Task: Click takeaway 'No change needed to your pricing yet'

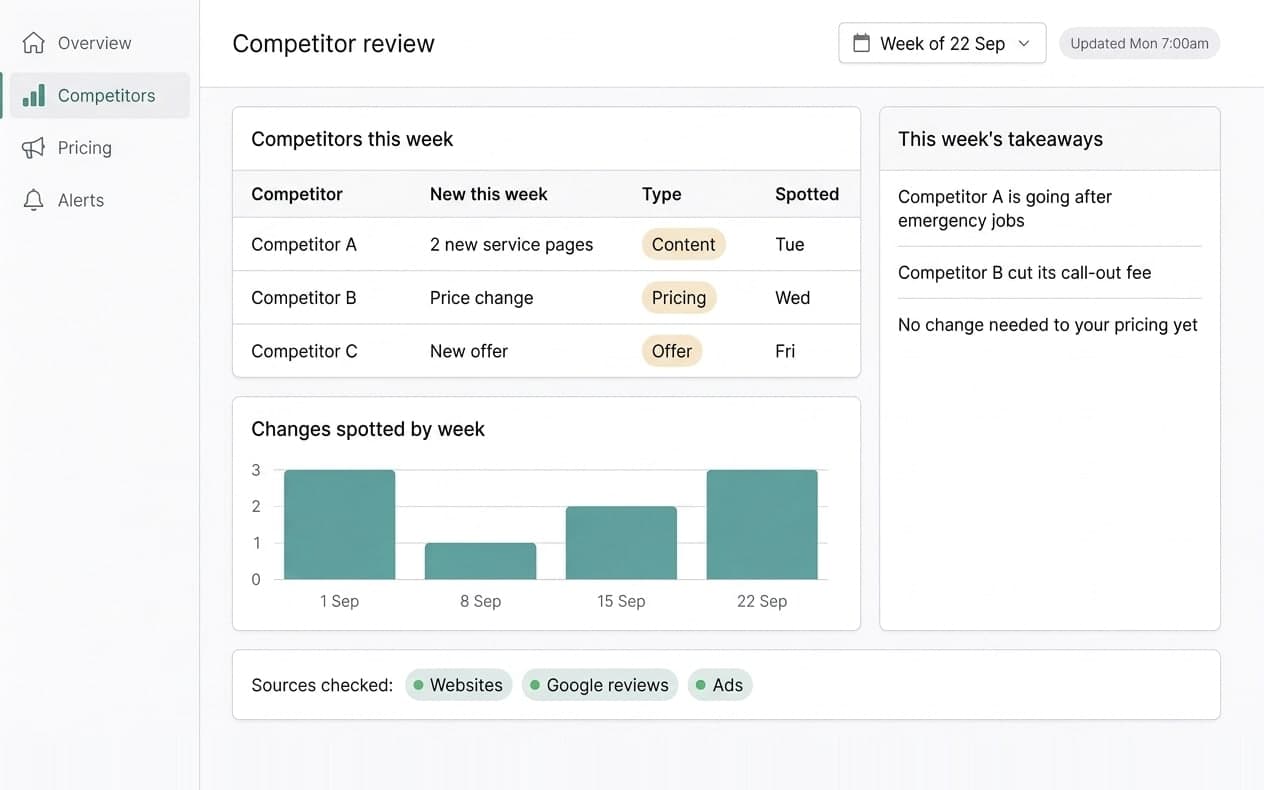Action: click(x=1048, y=325)
